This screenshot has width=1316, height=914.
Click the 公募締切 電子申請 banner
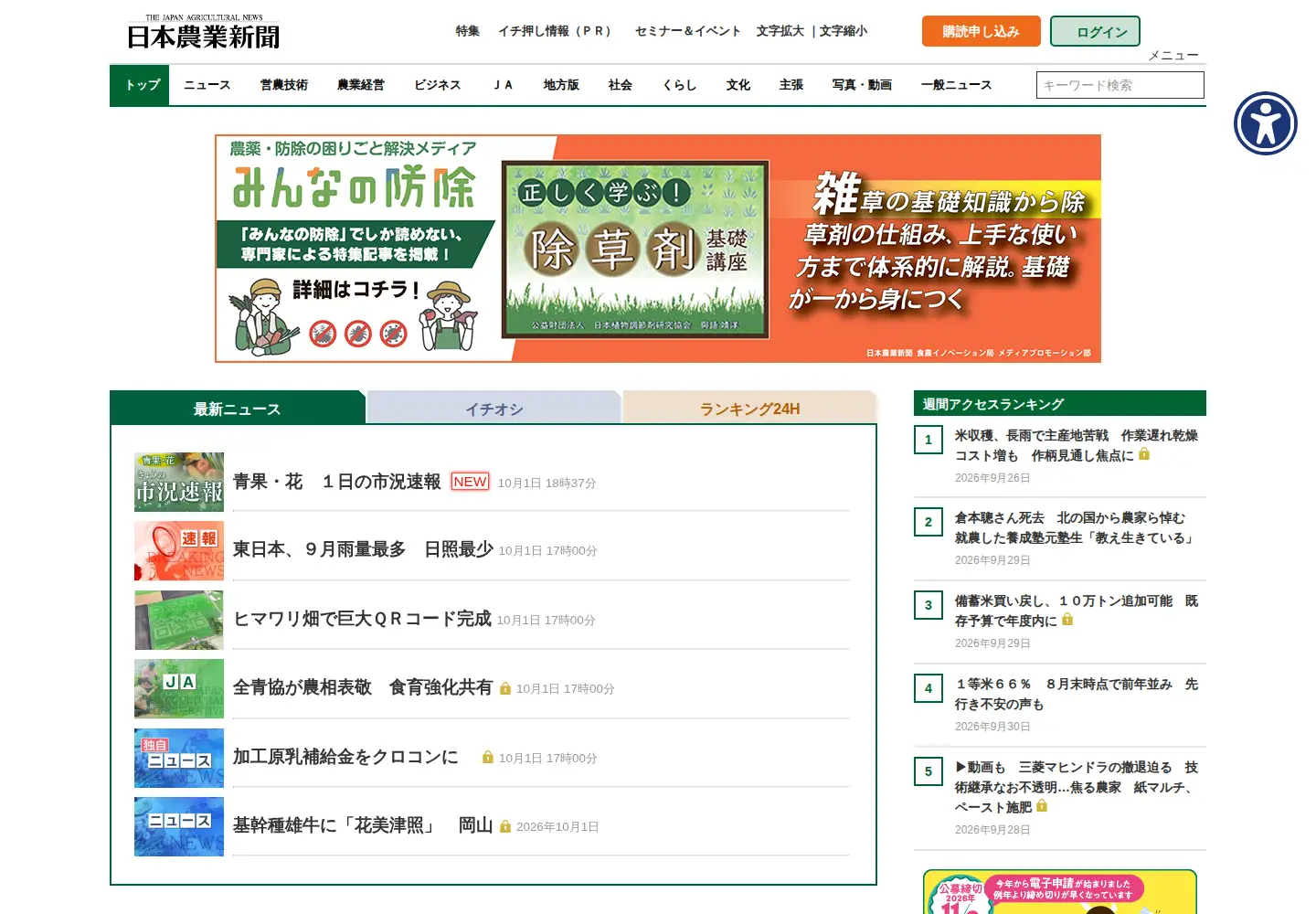click(1060, 892)
